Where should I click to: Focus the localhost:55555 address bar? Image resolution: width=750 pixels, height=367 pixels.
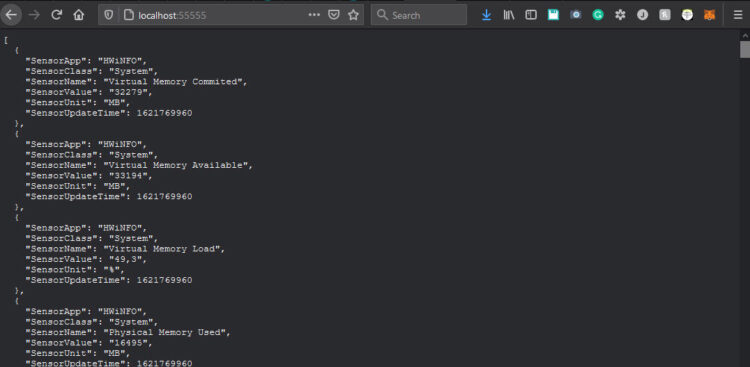pyautogui.click(x=215, y=15)
